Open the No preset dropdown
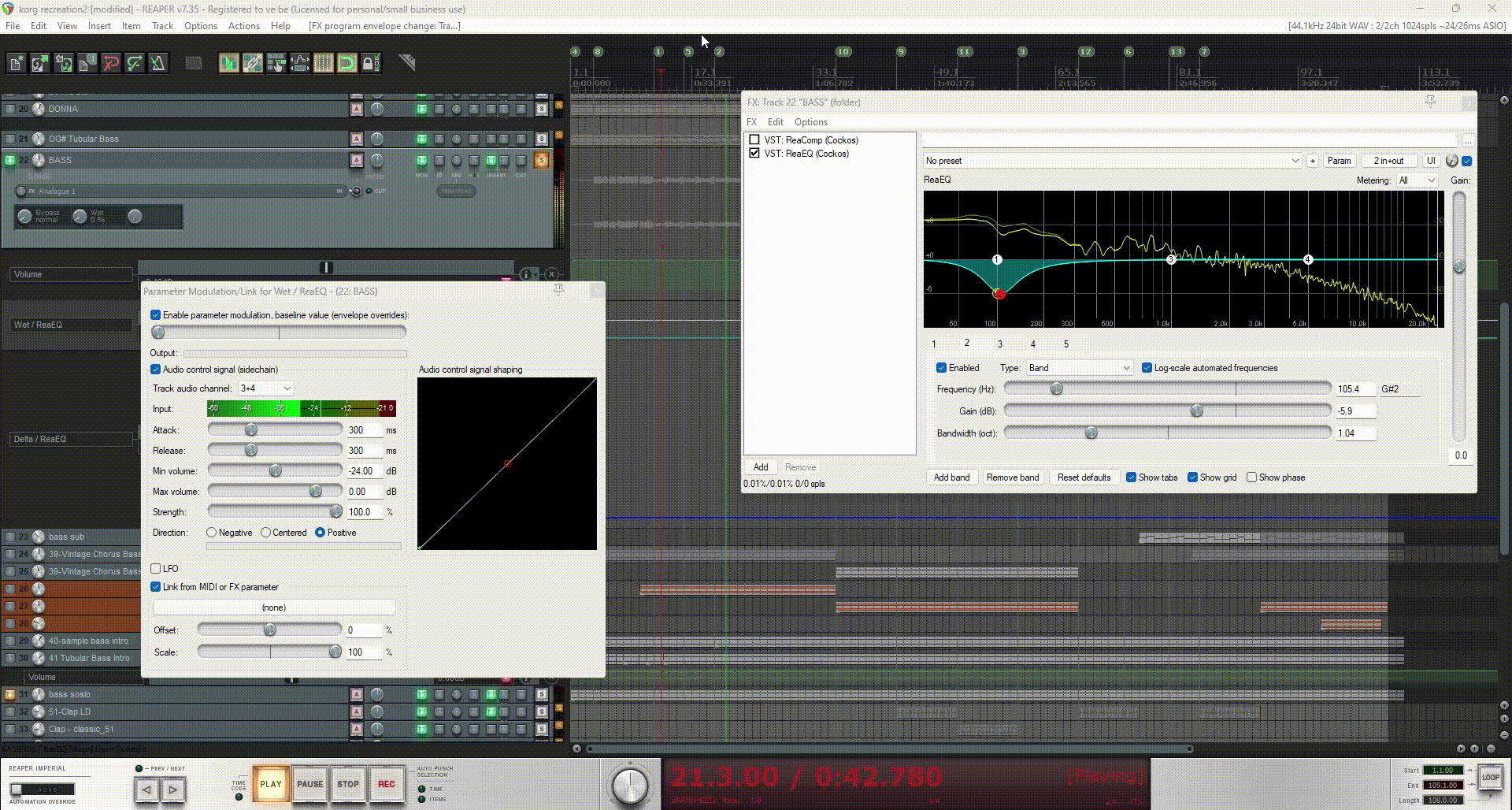 (x=1112, y=161)
